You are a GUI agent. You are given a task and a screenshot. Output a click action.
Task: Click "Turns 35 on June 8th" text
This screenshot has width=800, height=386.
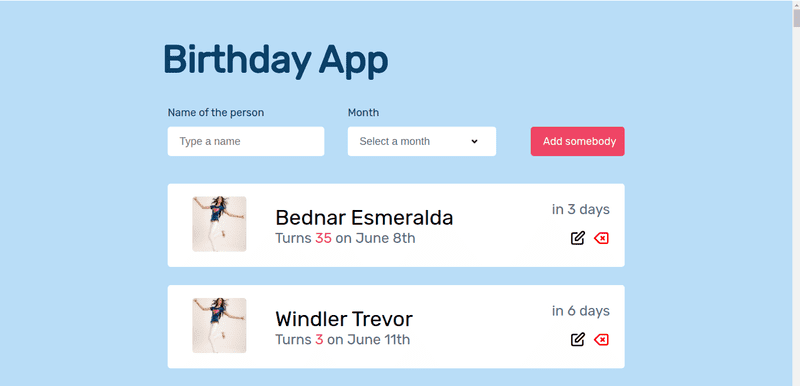point(345,238)
